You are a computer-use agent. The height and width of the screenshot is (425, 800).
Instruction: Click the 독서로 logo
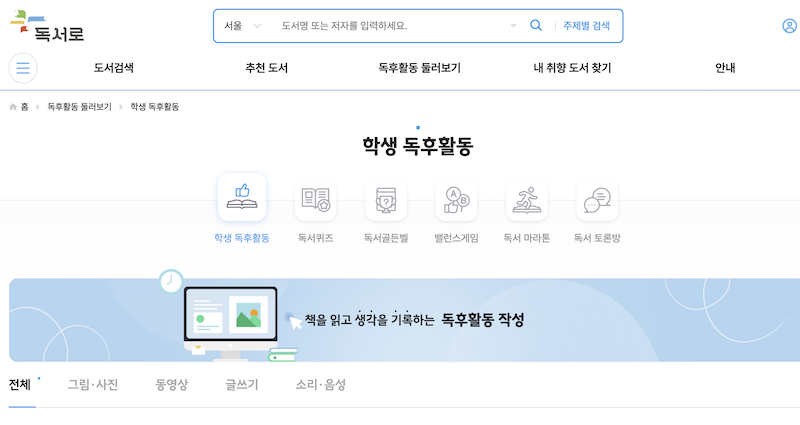pyautogui.click(x=47, y=25)
